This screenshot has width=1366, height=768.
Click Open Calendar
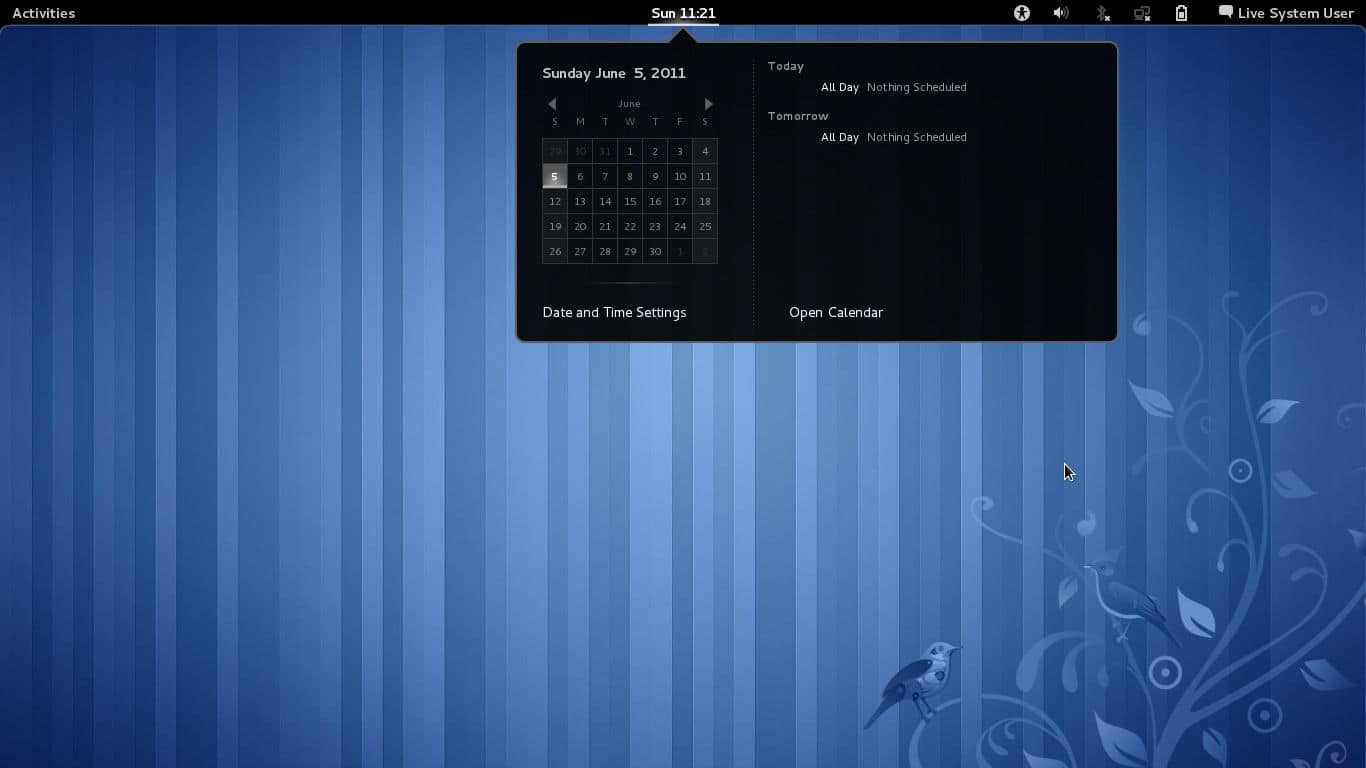tap(835, 312)
